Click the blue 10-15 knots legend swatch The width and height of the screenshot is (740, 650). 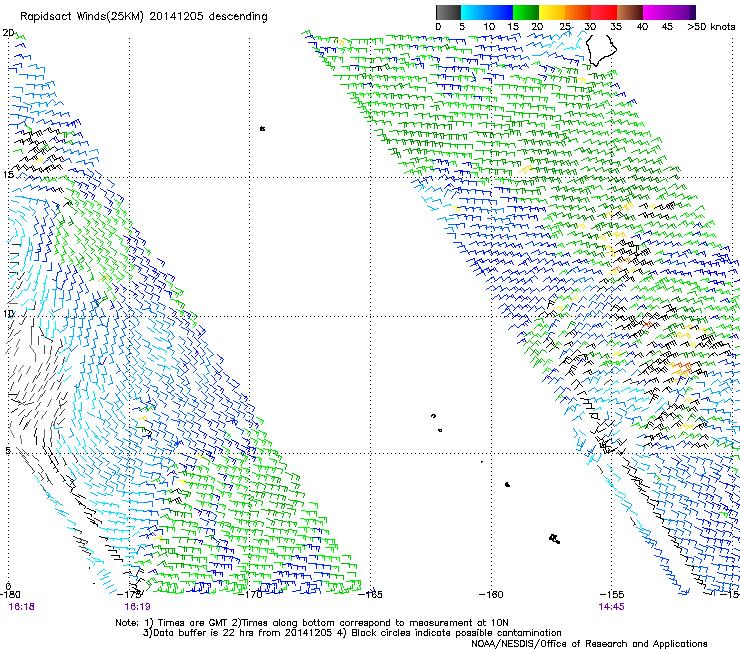pyautogui.click(x=500, y=12)
